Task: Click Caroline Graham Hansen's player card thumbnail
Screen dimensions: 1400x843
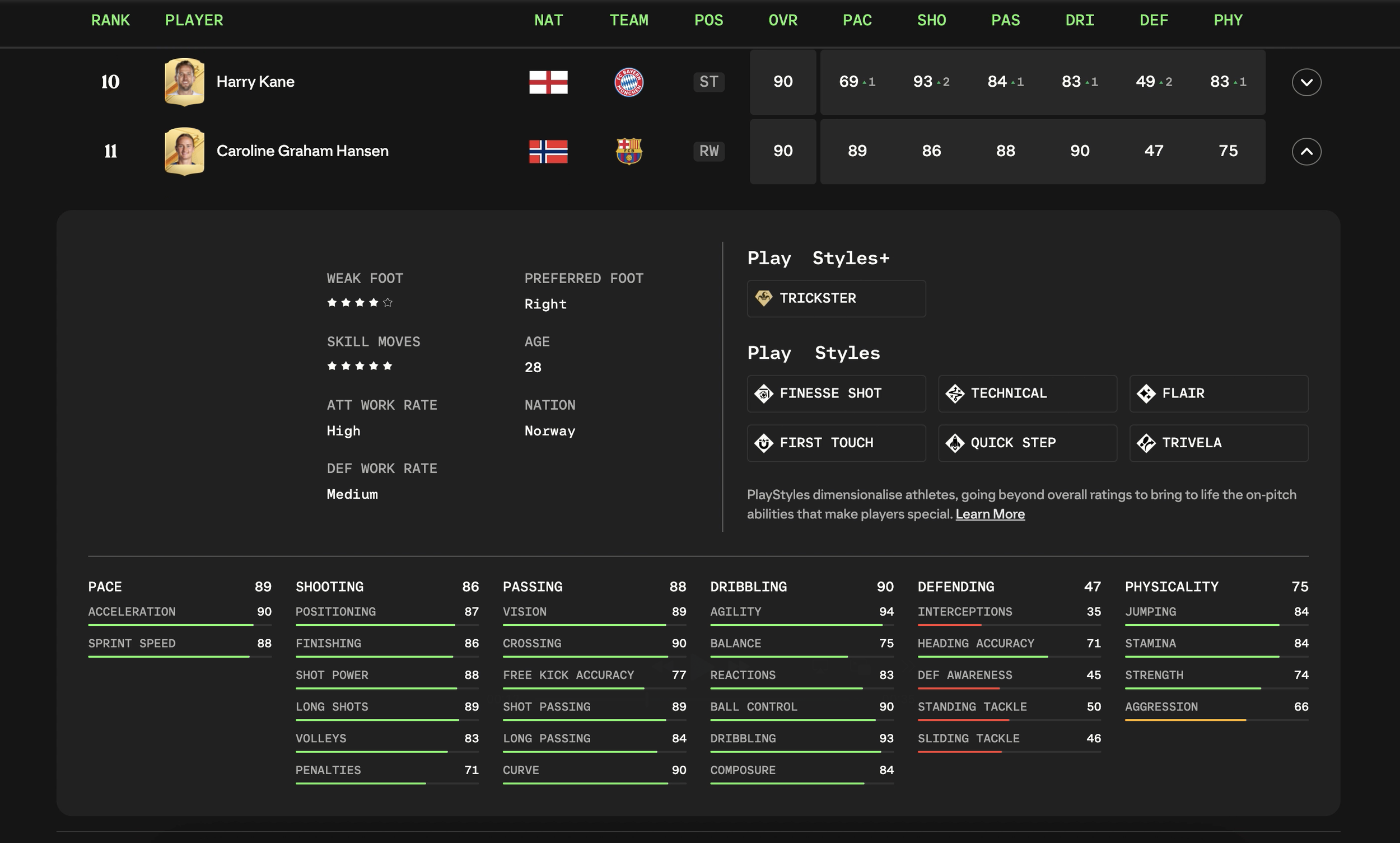Action: pyautogui.click(x=184, y=151)
